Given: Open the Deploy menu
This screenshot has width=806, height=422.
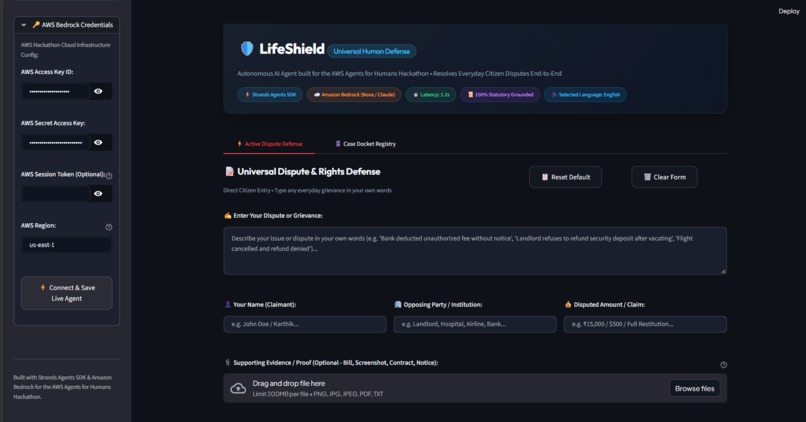Looking at the screenshot, I should click(789, 11).
